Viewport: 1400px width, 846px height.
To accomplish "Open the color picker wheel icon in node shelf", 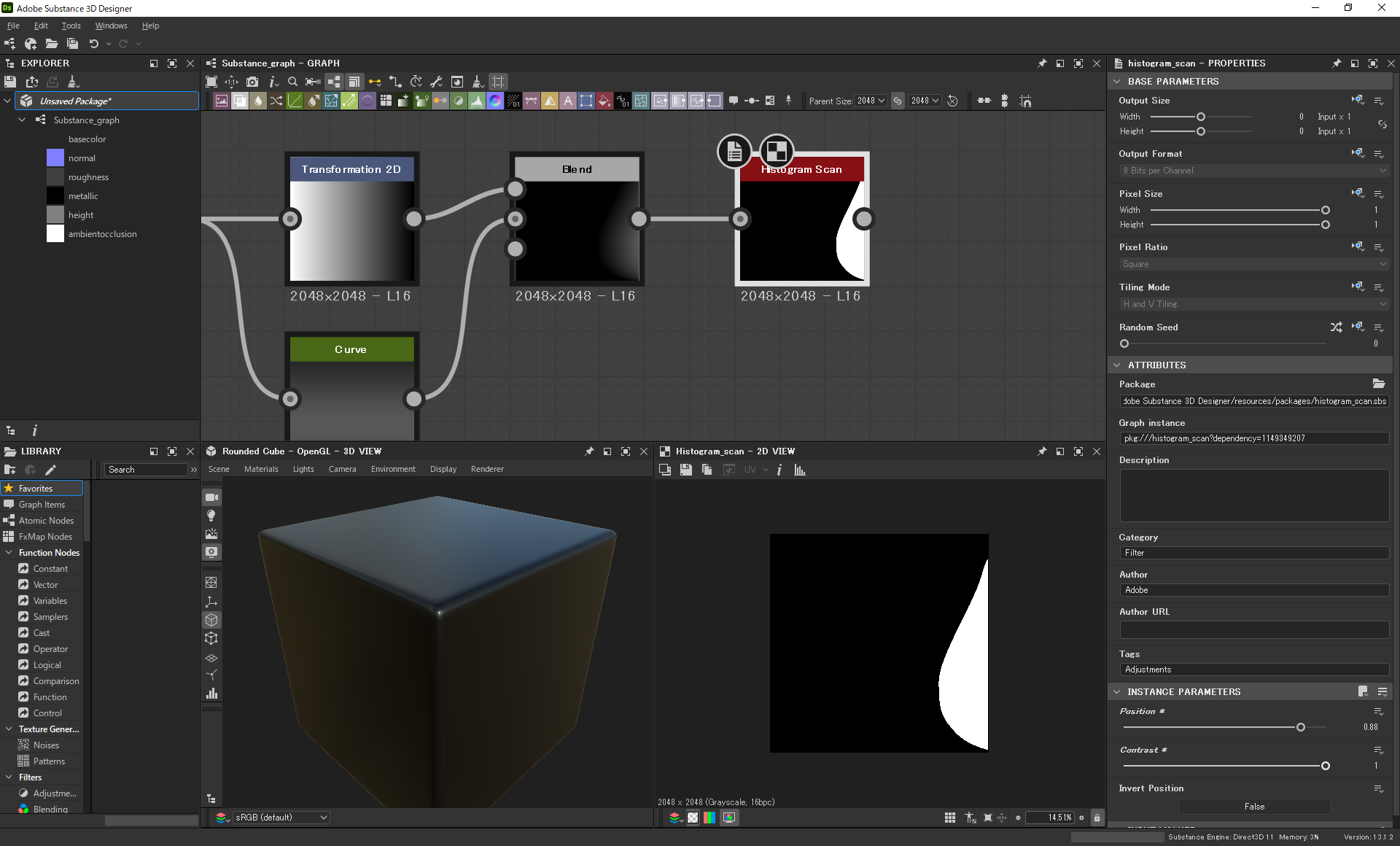I will (495, 101).
